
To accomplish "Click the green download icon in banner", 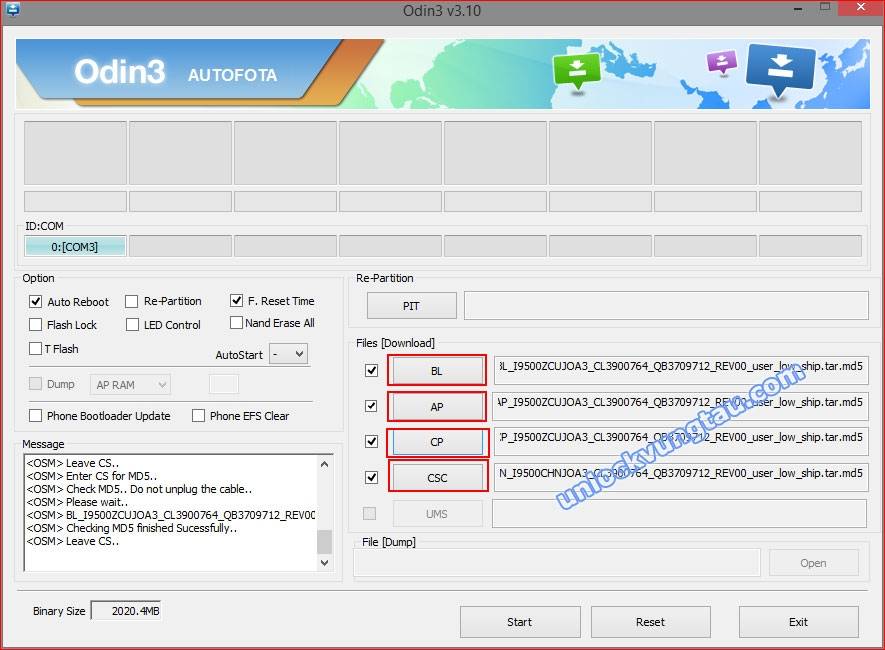I will [x=576, y=71].
